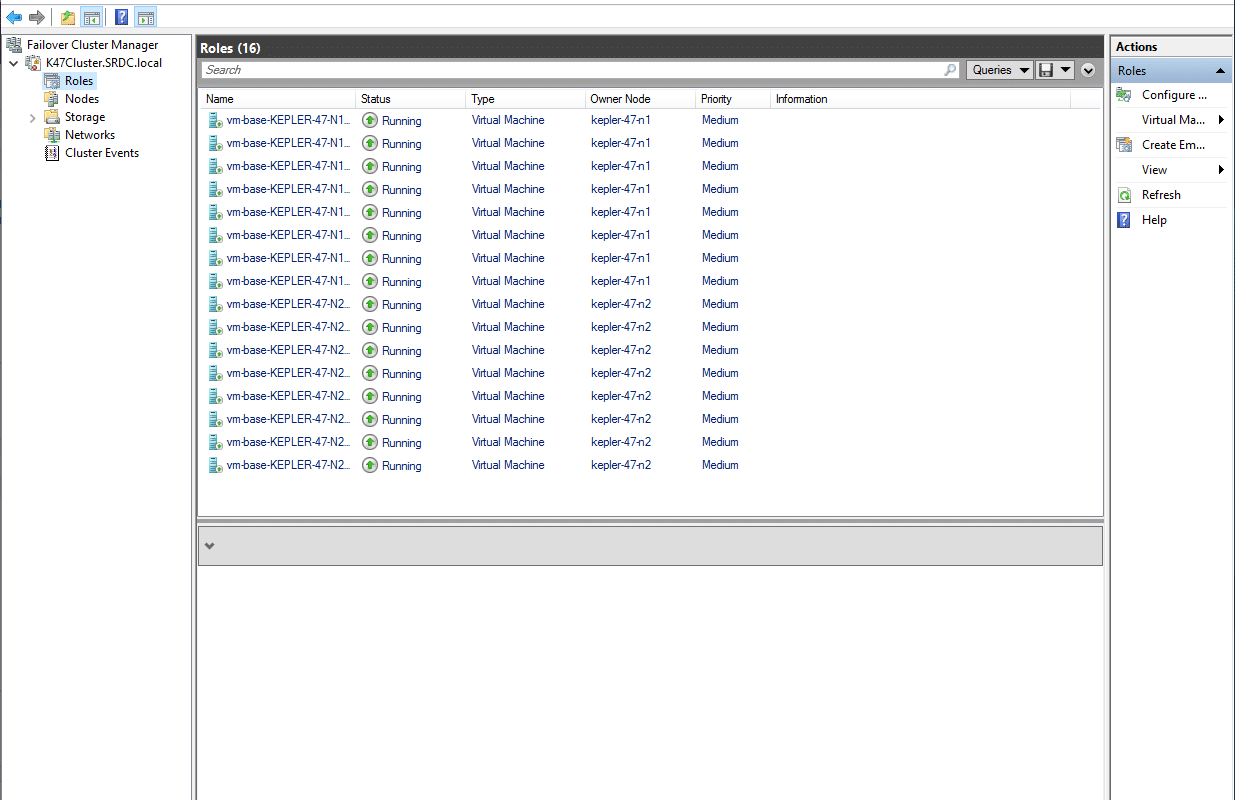
Task: Open the Virtual Machines submenu
Action: (1173, 120)
